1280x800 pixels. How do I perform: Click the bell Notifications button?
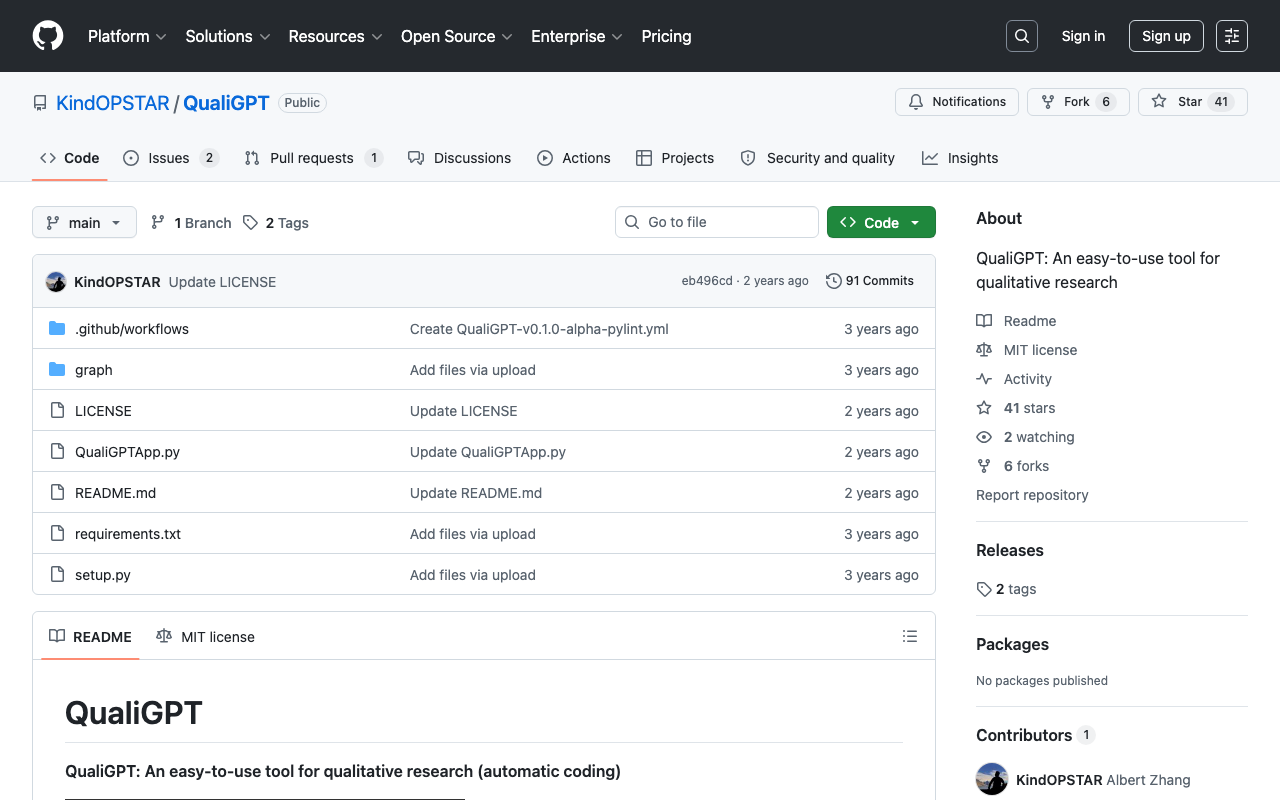[x=957, y=102]
